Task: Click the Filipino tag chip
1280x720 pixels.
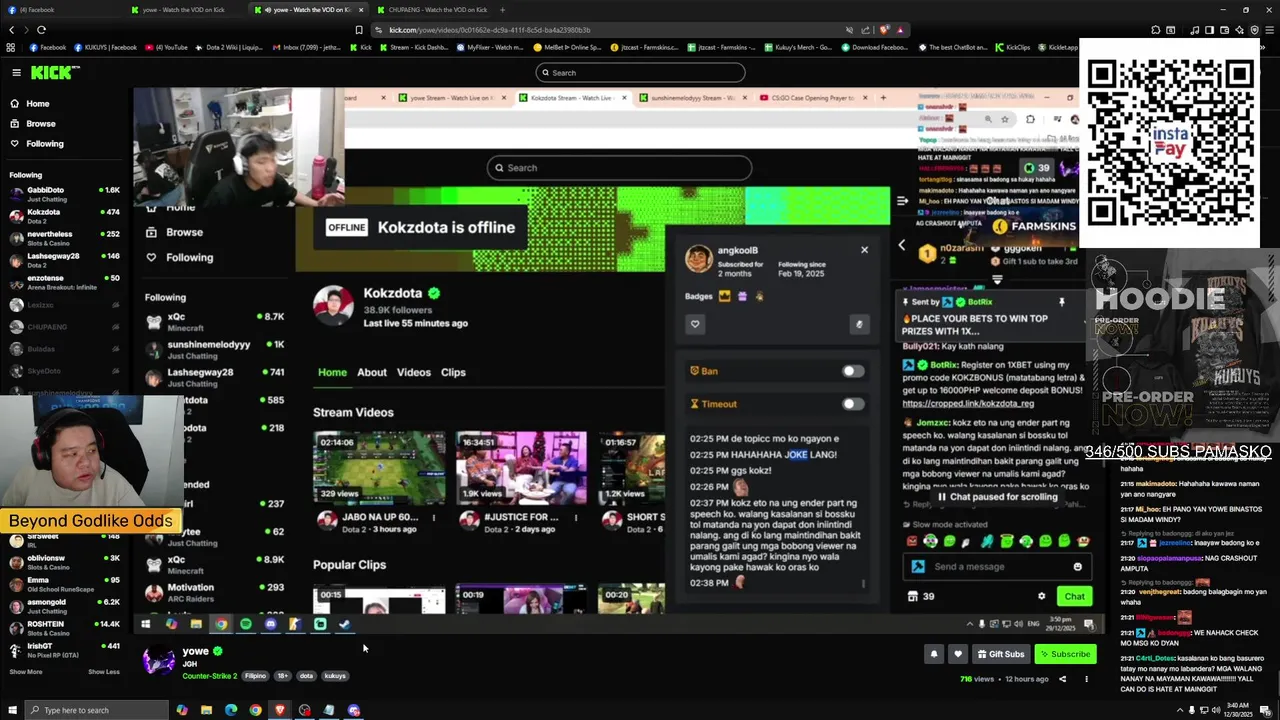Action: click(x=256, y=676)
